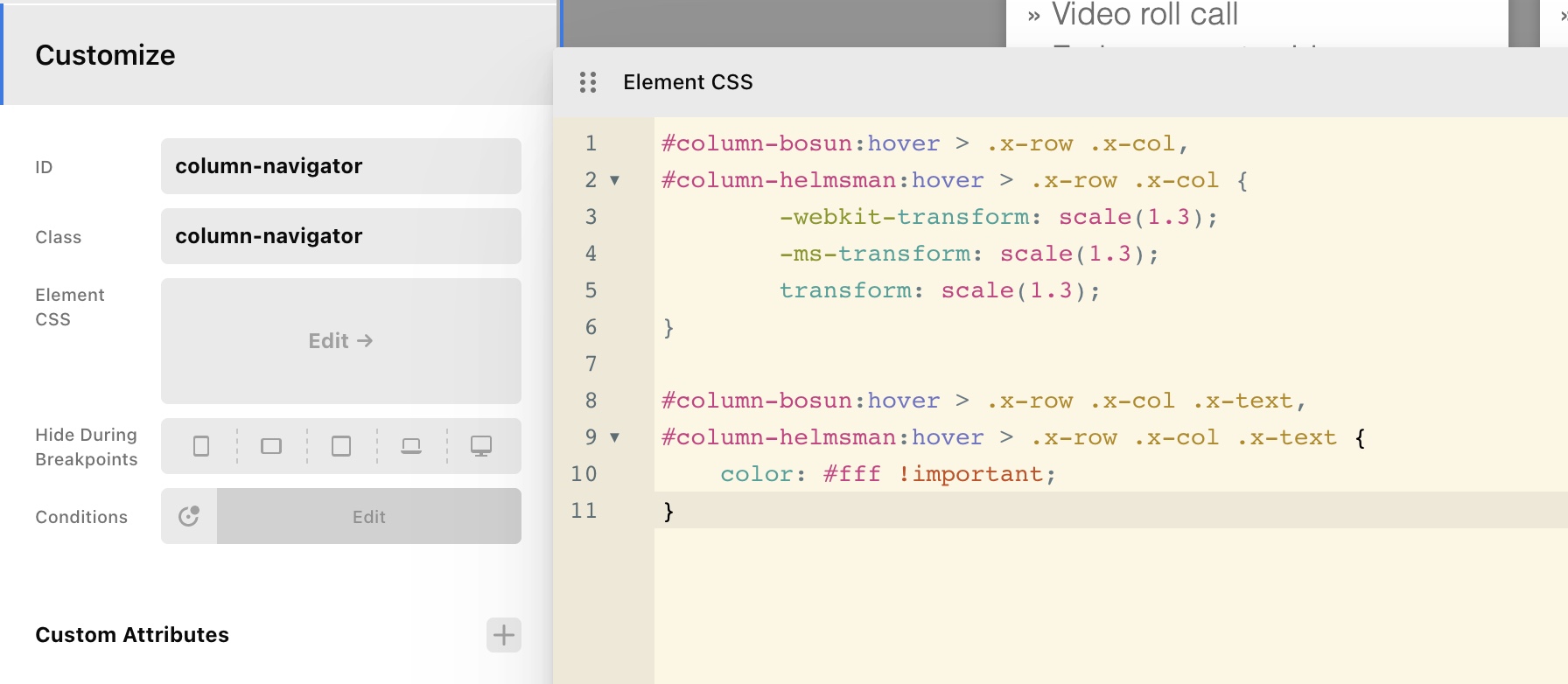Click the Conditions Edit button
Image resolution: width=1568 pixels, height=684 pixels.
click(368, 517)
